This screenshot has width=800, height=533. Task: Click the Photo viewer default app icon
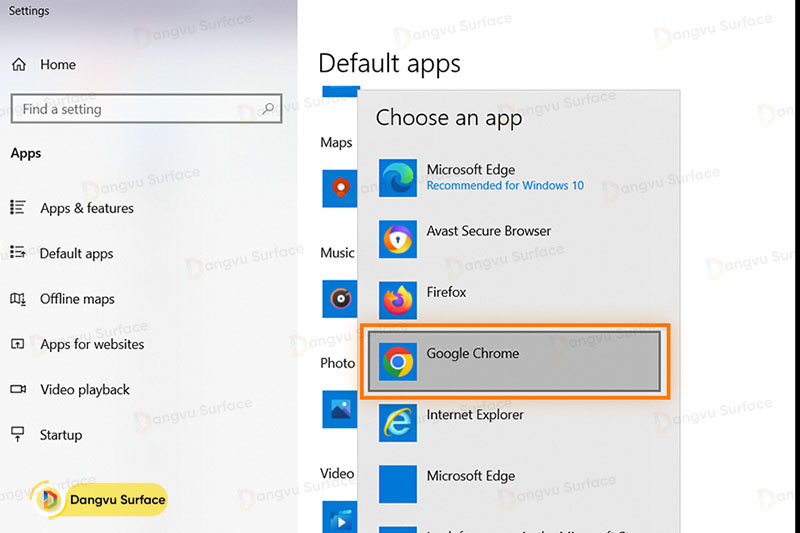tap(340, 408)
